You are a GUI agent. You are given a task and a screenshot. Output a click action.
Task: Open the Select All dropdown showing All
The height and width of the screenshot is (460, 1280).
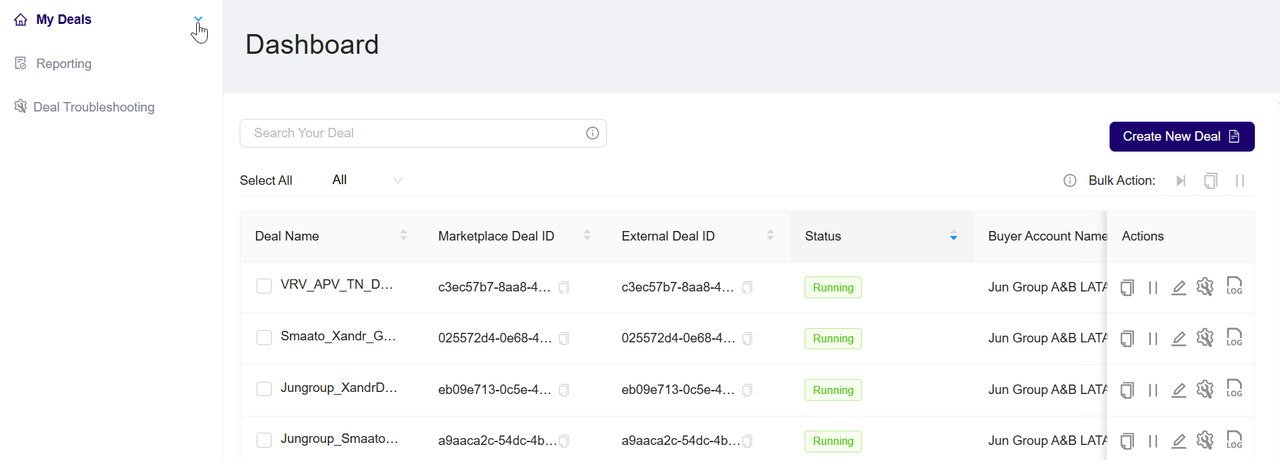click(x=367, y=180)
